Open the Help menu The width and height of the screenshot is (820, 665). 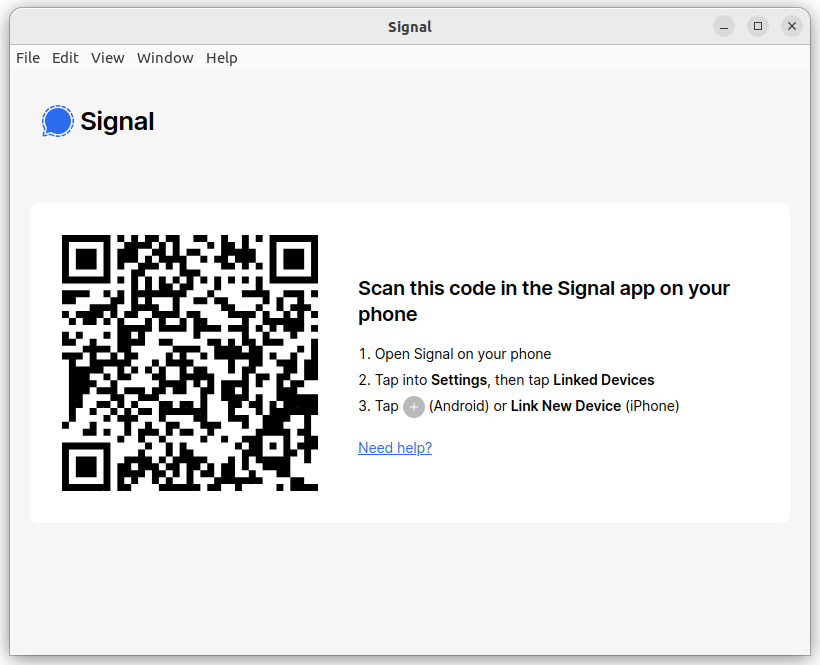click(x=222, y=58)
